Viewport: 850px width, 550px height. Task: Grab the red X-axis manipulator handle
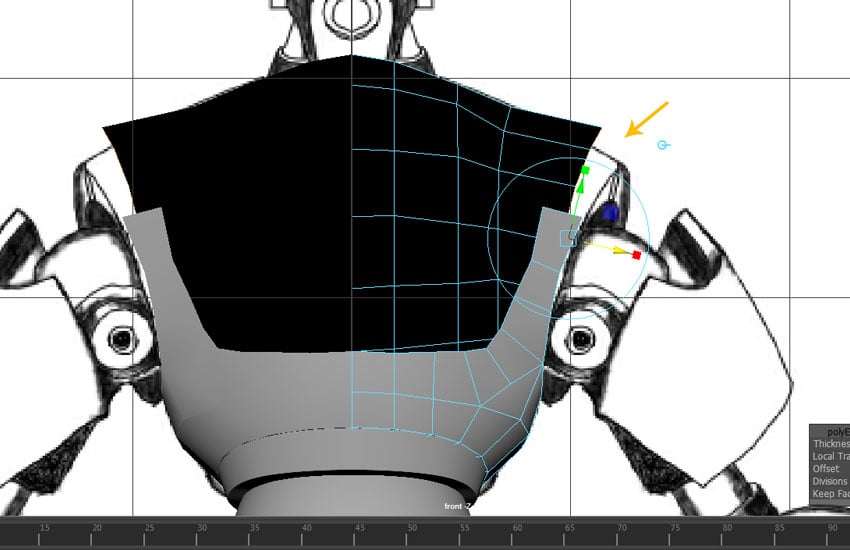pyautogui.click(x=636, y=255)
